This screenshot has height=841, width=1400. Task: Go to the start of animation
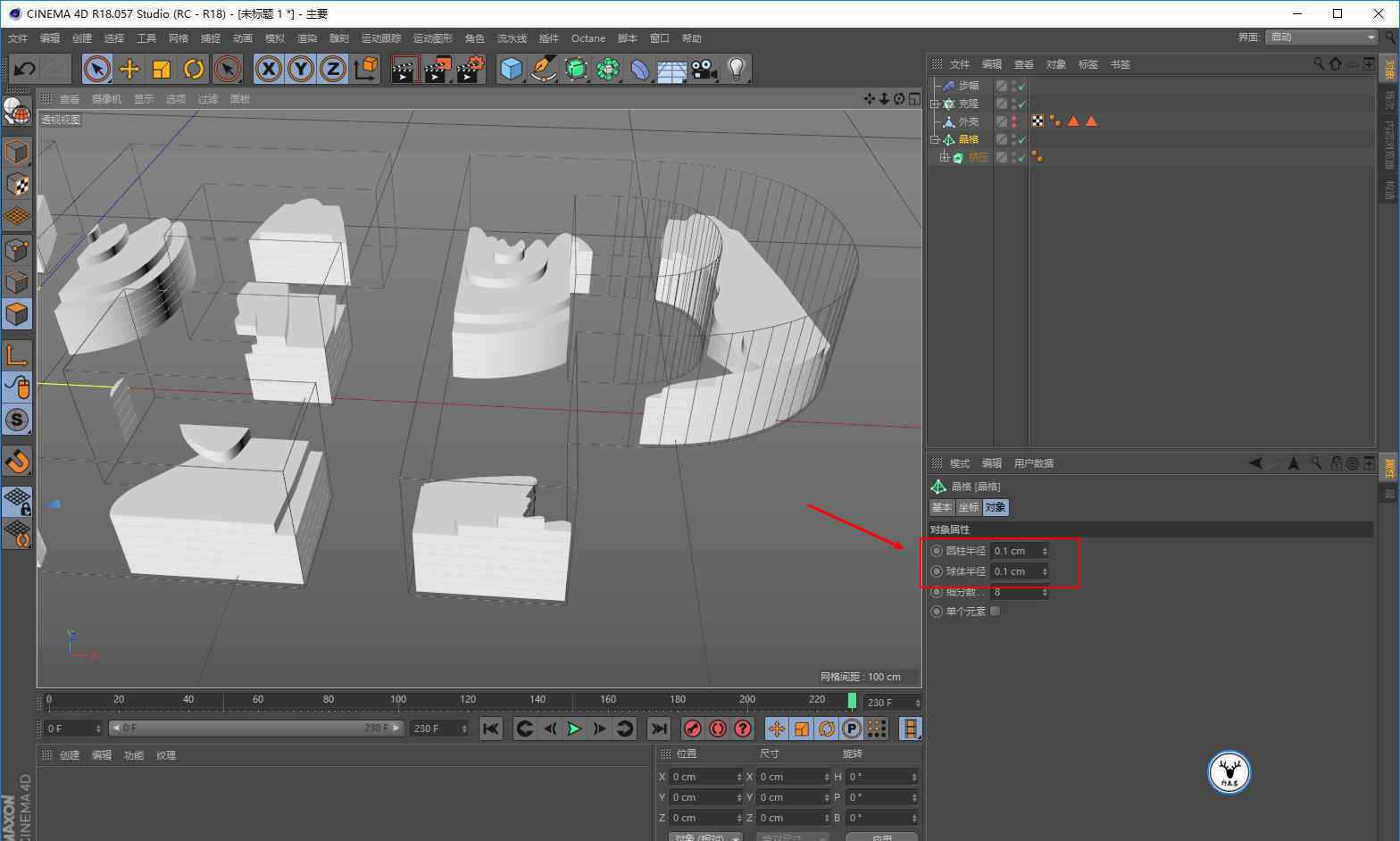[x=491, y=729]
